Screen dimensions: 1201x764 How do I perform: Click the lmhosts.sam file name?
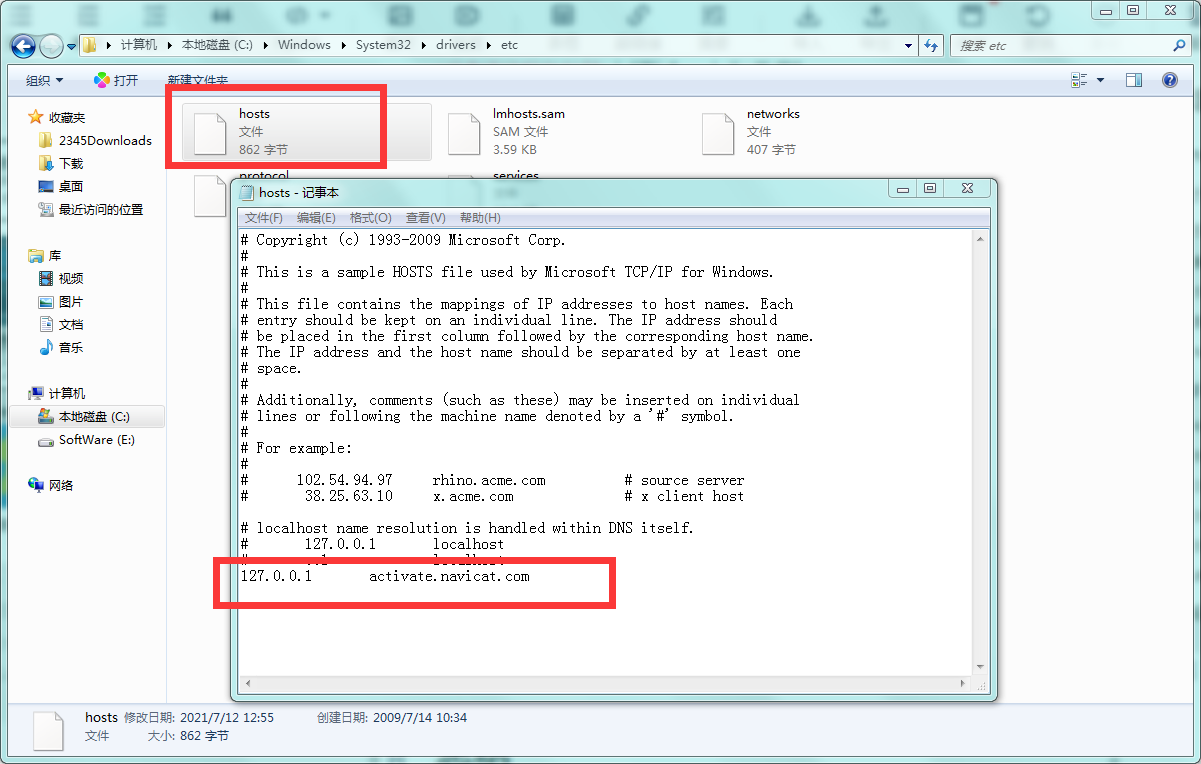click(x=529, y=114)
